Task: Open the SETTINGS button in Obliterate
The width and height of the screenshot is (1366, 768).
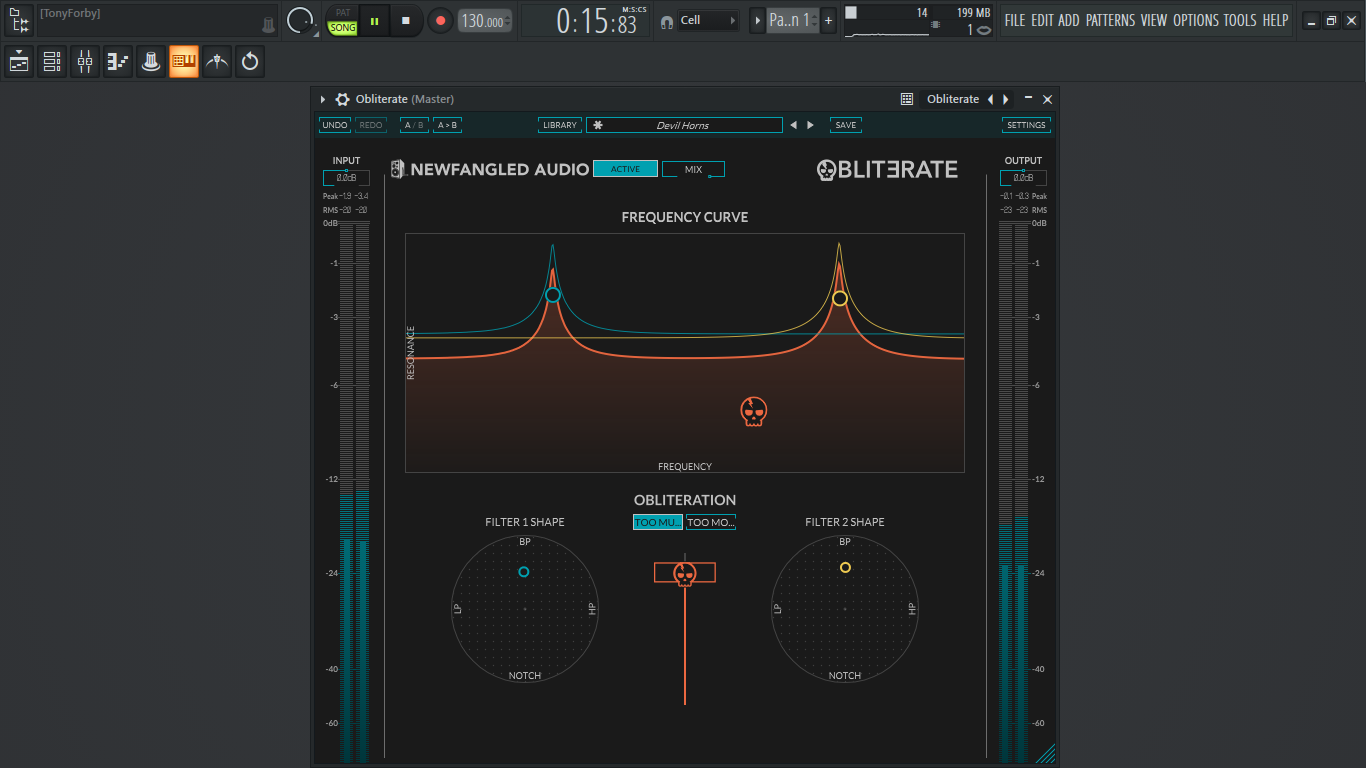Action: [1026, 125]
